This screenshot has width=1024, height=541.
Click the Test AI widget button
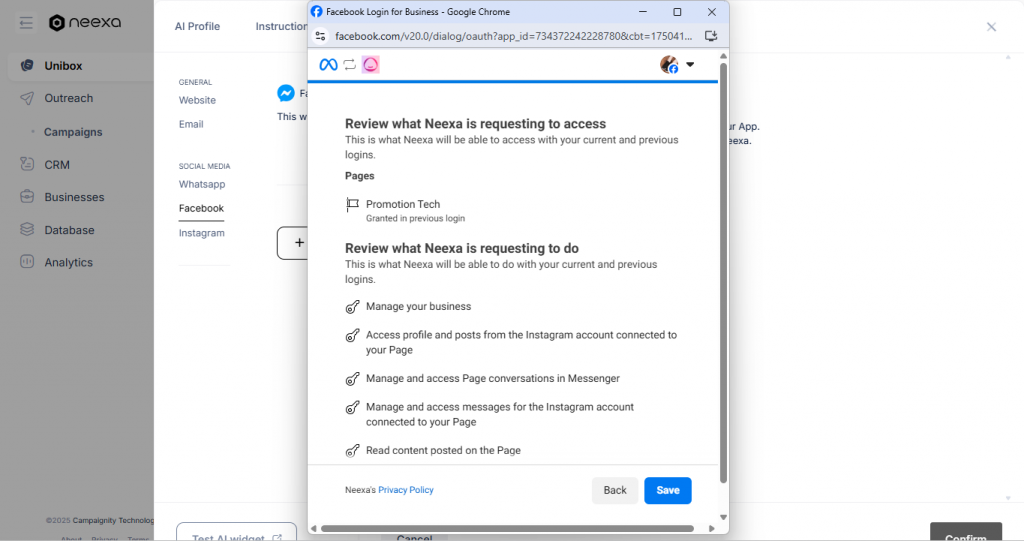[236, 532]
